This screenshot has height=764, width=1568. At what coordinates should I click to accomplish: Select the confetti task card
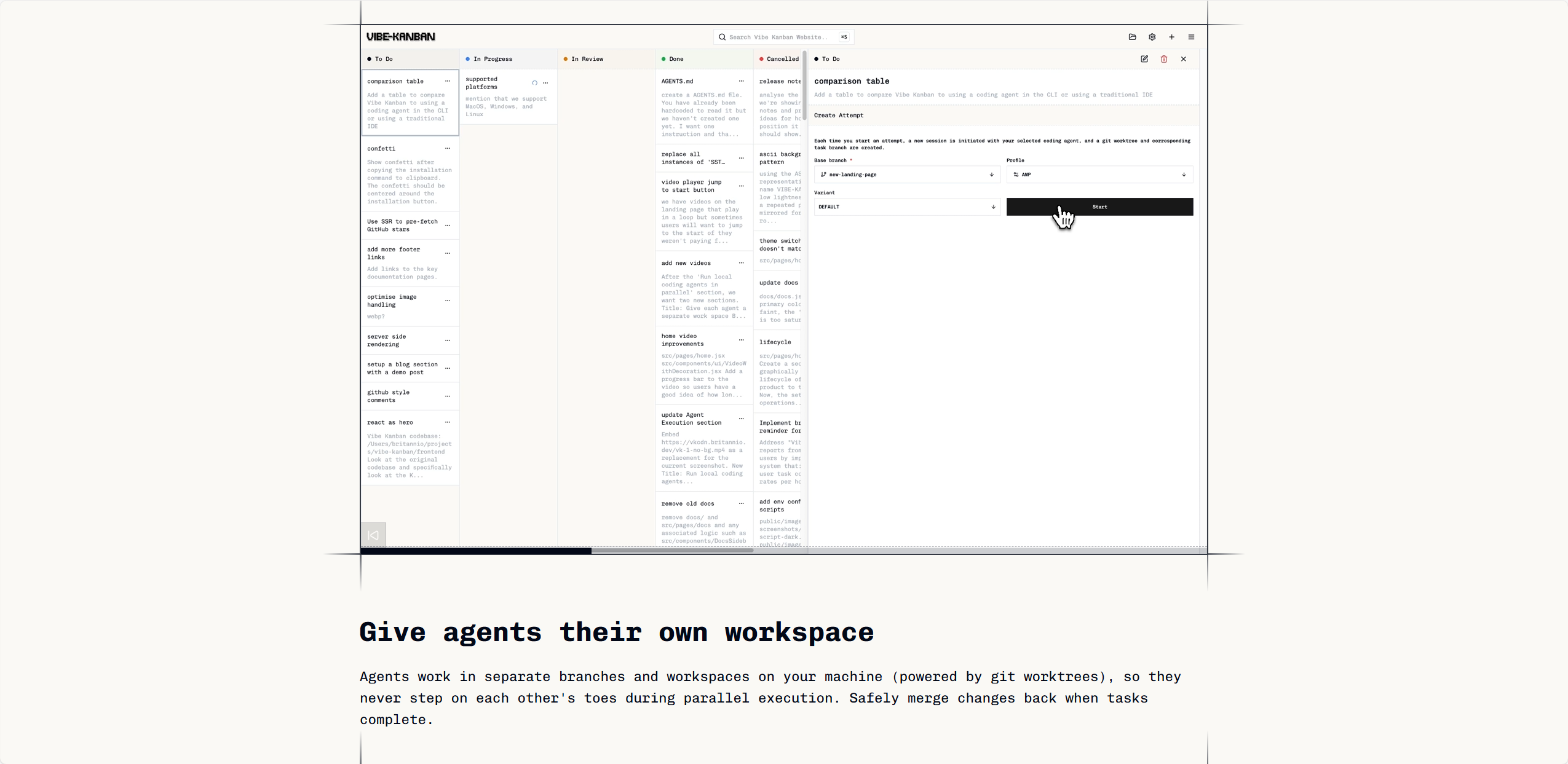click(410, 175)
